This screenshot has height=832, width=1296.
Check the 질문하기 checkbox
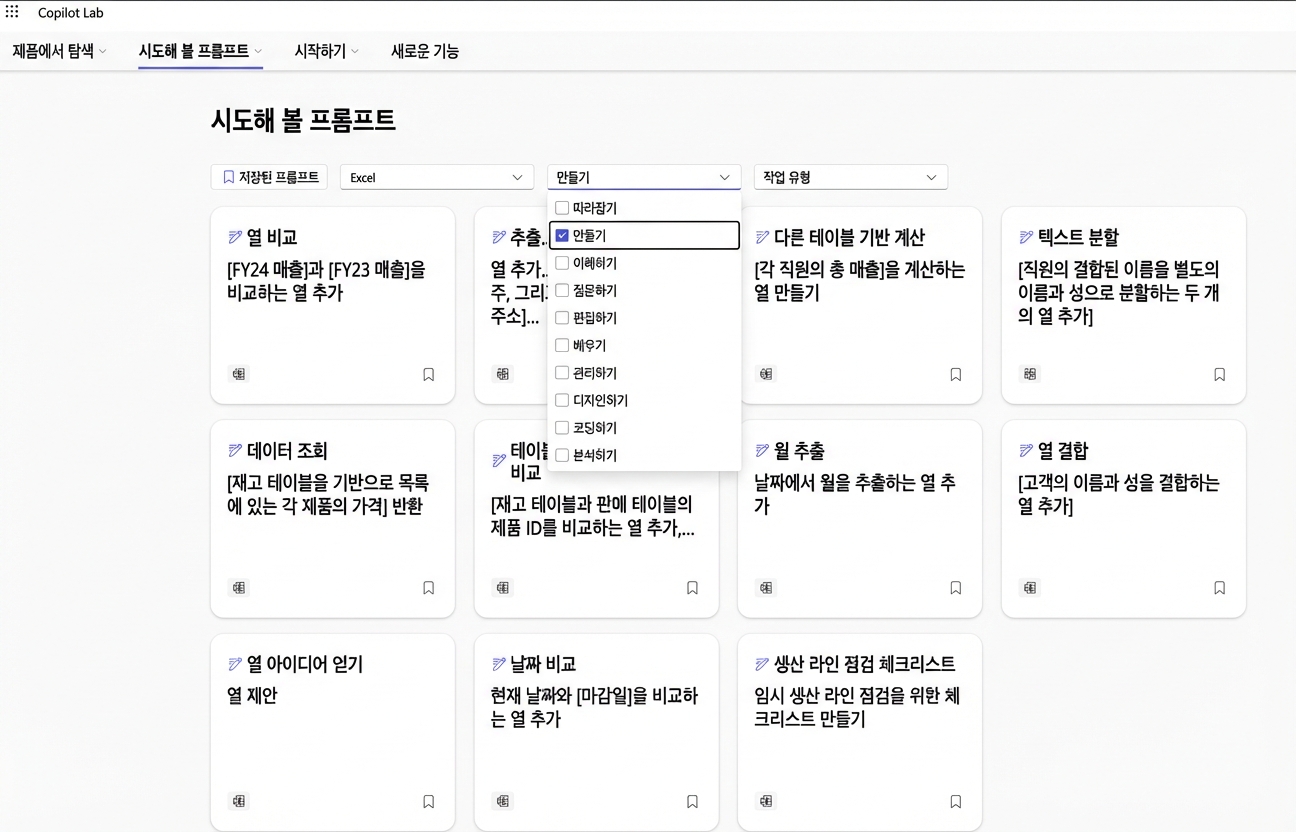(562, 290)
